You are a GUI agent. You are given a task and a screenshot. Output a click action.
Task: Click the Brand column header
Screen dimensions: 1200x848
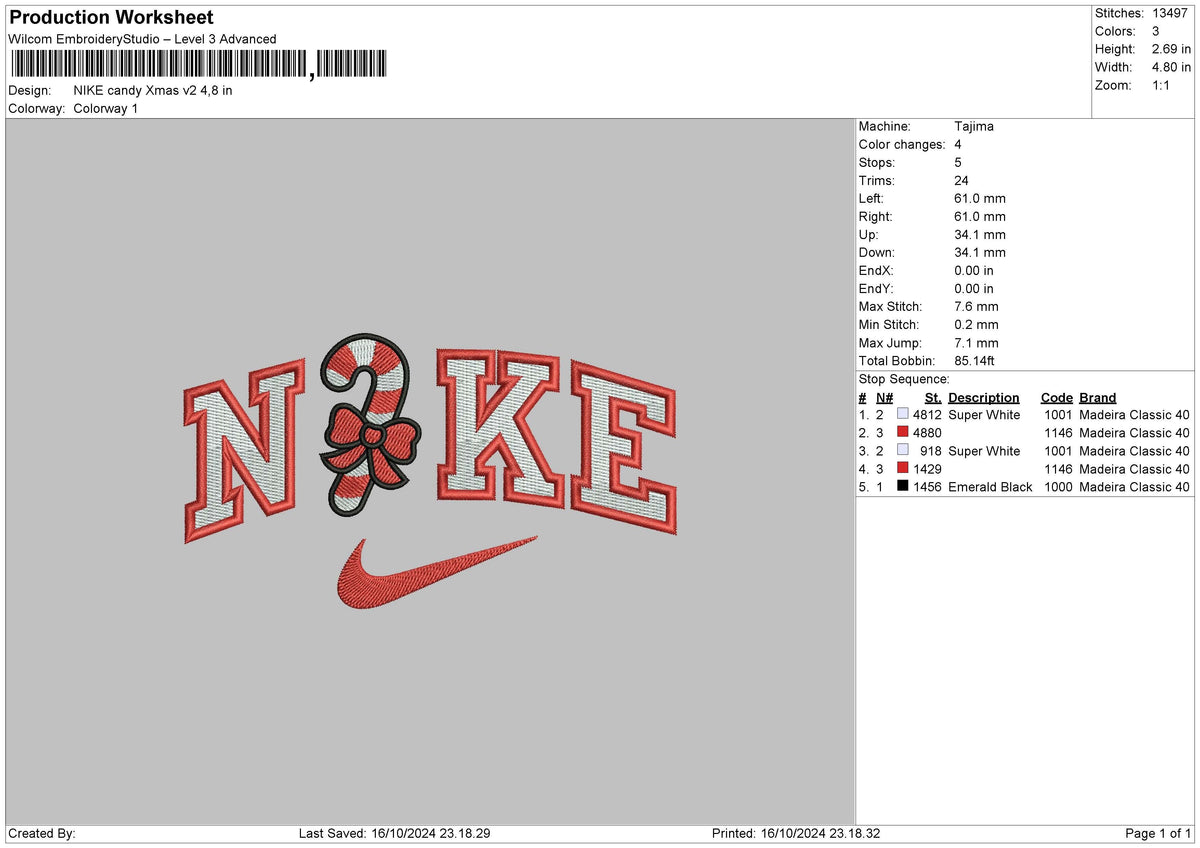coord(1097,397)
